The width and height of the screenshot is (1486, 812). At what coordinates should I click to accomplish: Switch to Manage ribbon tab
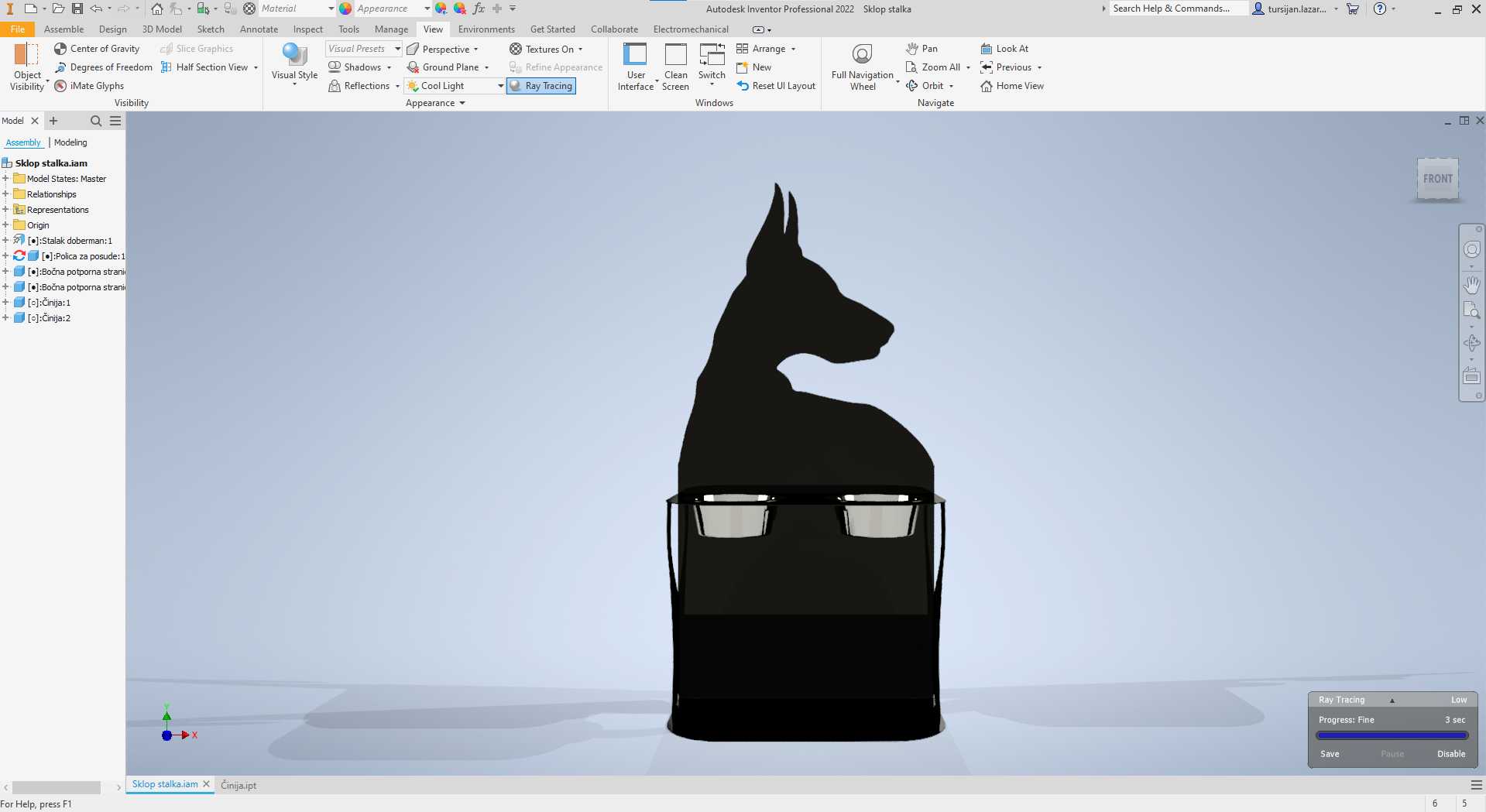(x=391, y=29)
